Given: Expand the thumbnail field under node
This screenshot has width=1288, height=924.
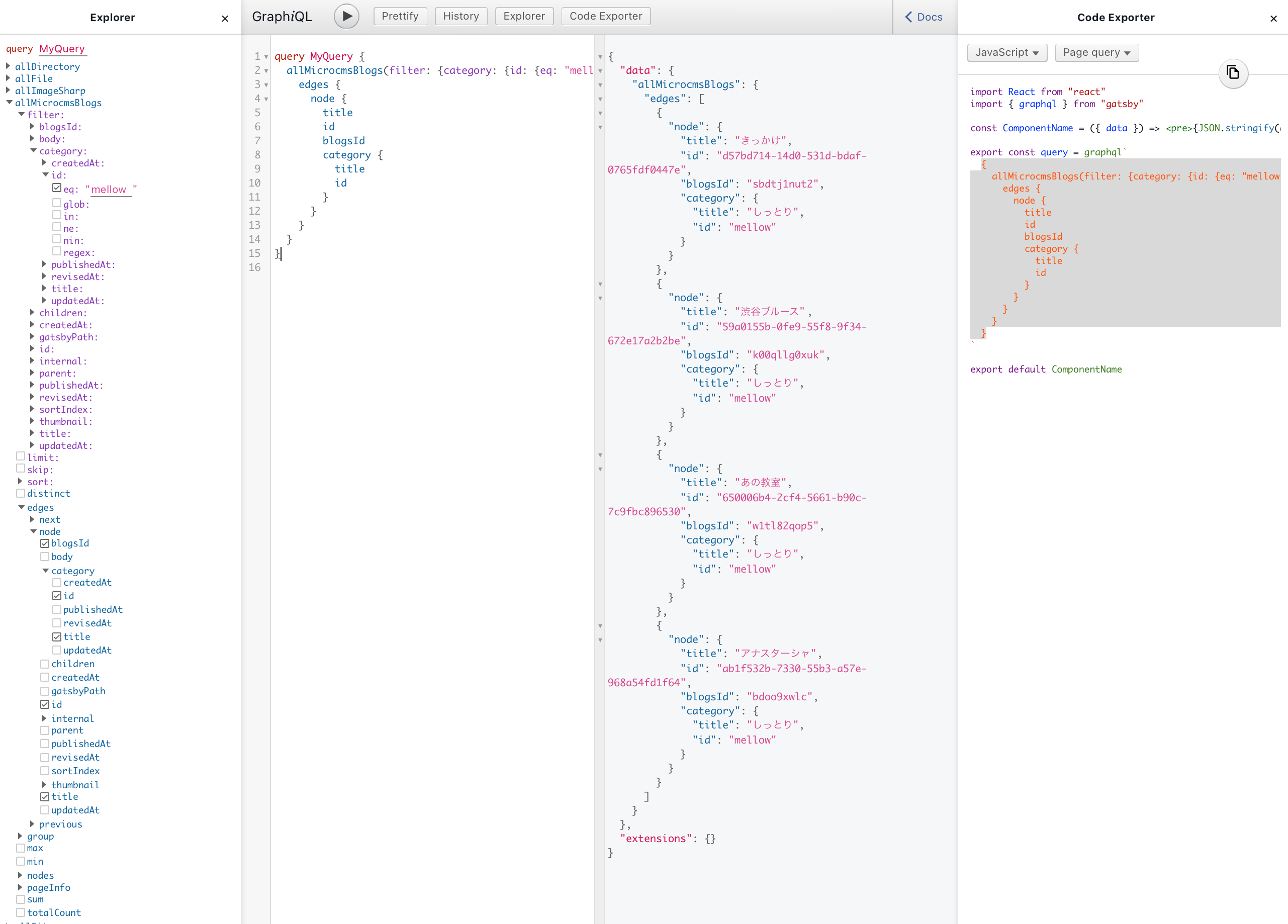Looking at the screenshot, I should pos(44,784).
